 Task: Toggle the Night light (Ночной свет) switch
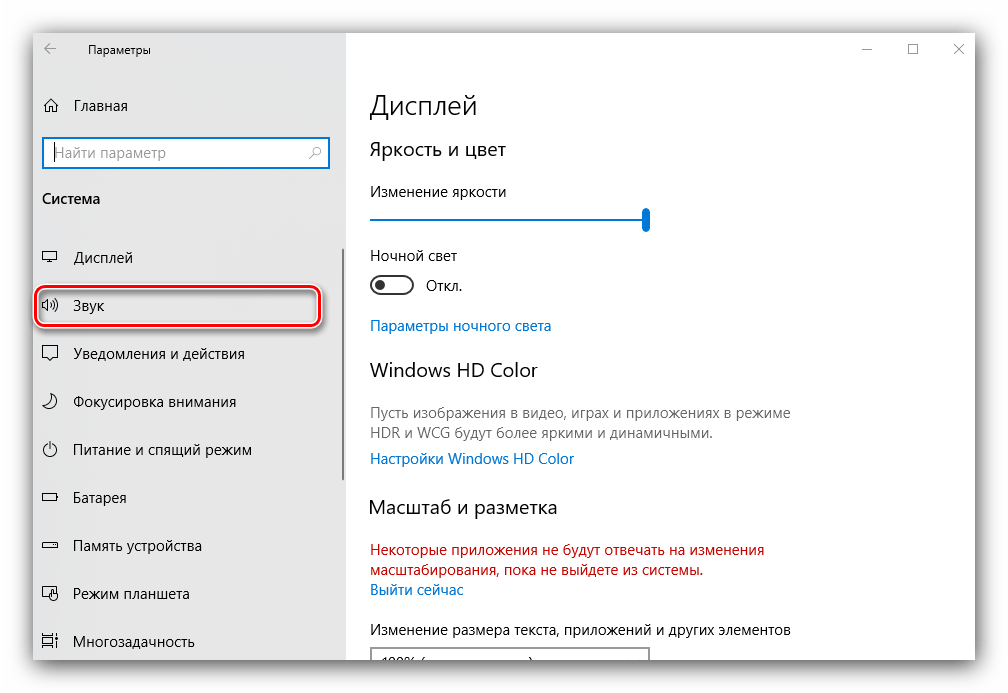391,286
